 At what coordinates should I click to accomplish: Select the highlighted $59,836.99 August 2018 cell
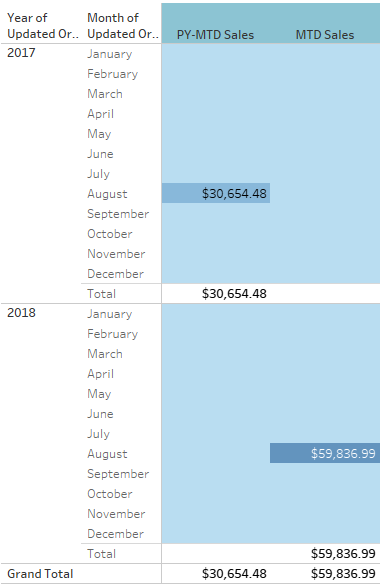[325, 453]
